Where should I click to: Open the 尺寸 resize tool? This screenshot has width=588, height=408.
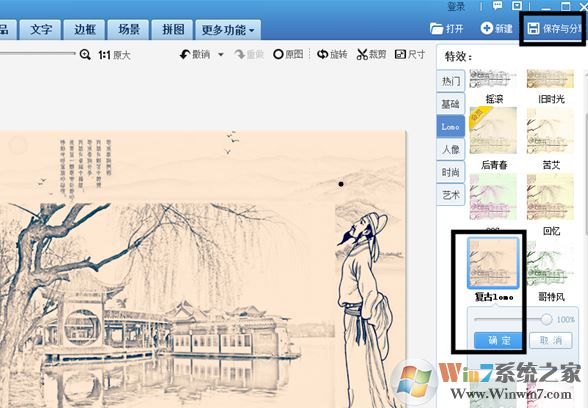(x=410, y=55)
